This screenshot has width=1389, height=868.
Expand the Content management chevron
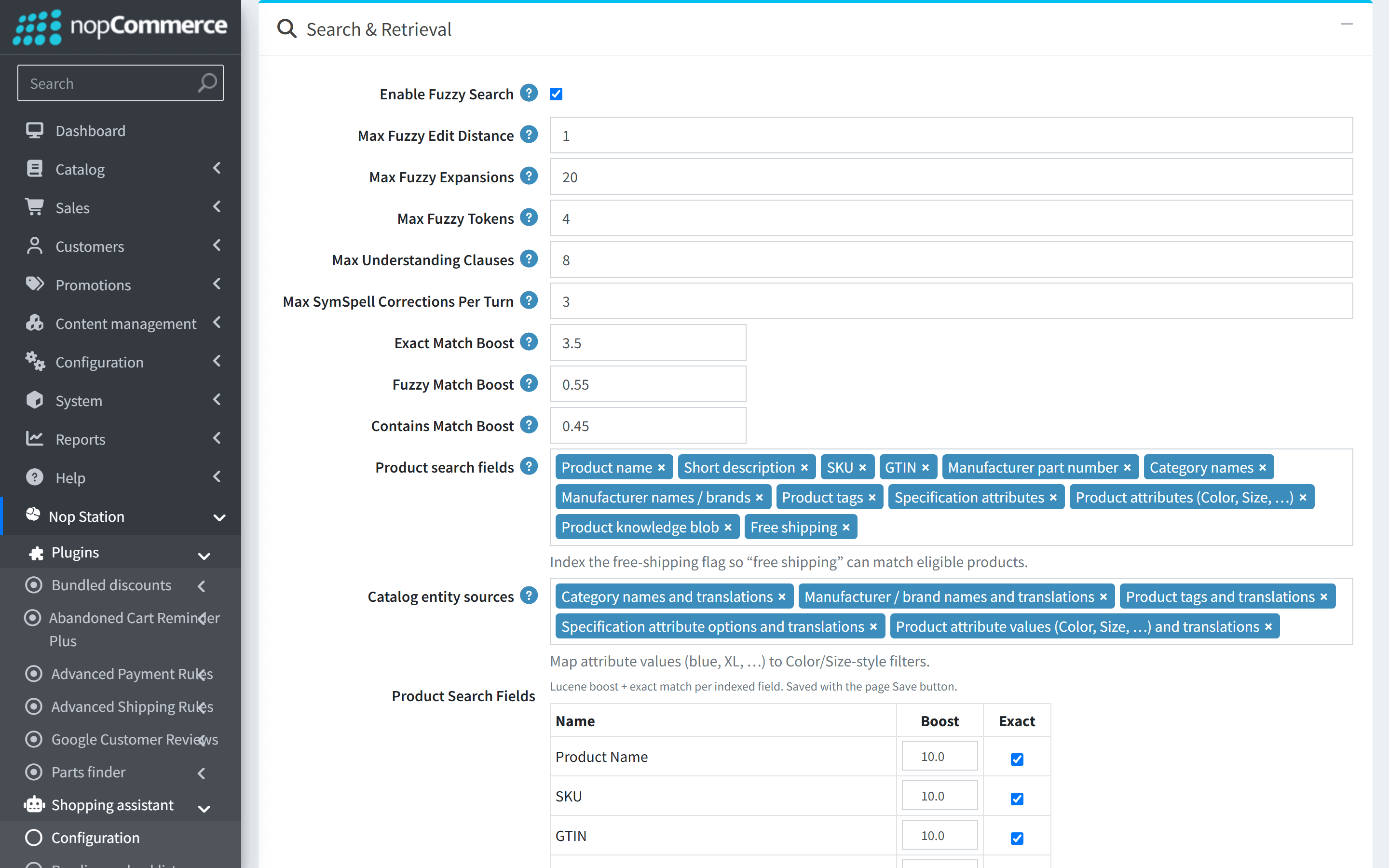pyautogui.click(x=217, y=323)
